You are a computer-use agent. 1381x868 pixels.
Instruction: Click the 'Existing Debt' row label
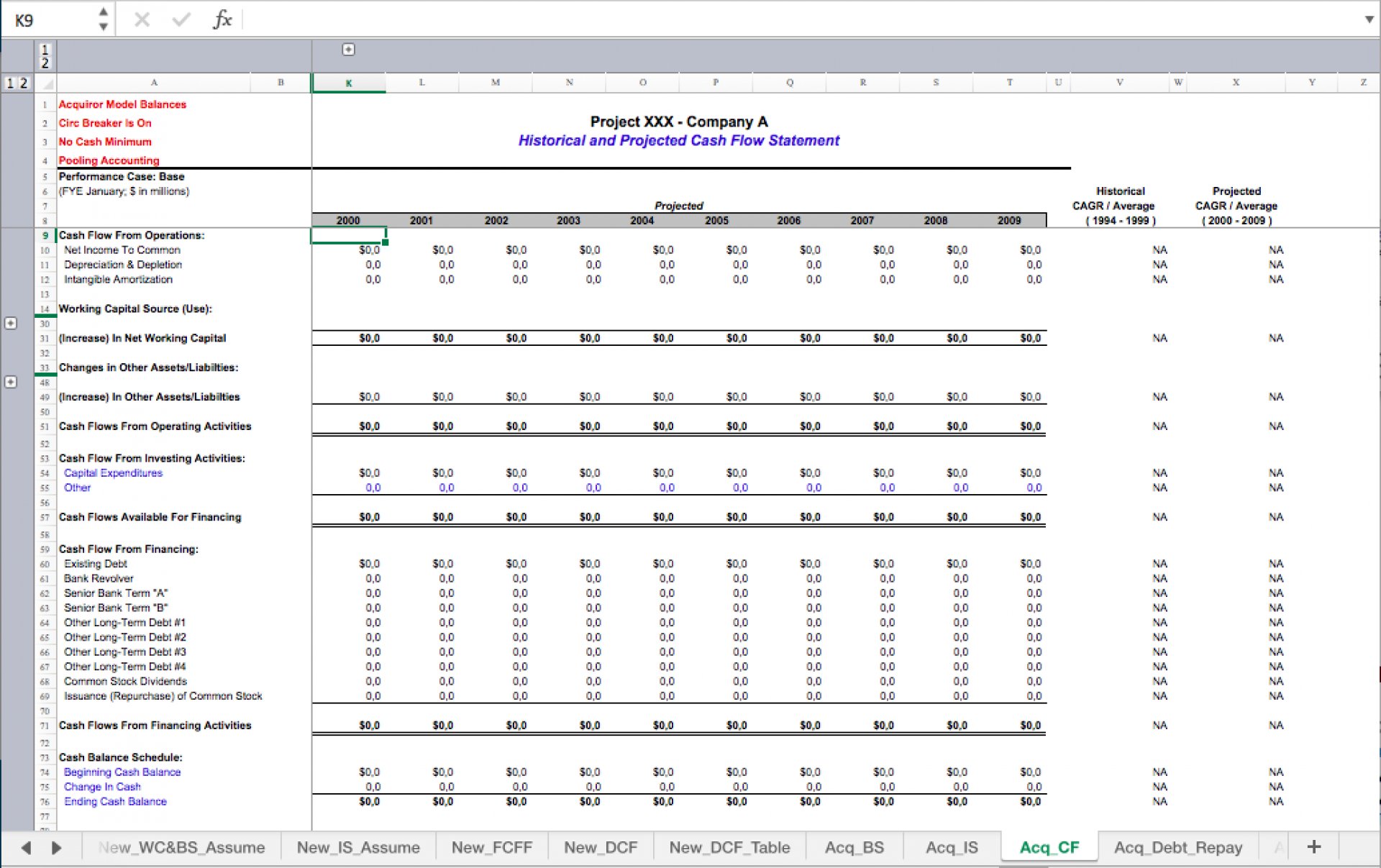coord(96,564)
